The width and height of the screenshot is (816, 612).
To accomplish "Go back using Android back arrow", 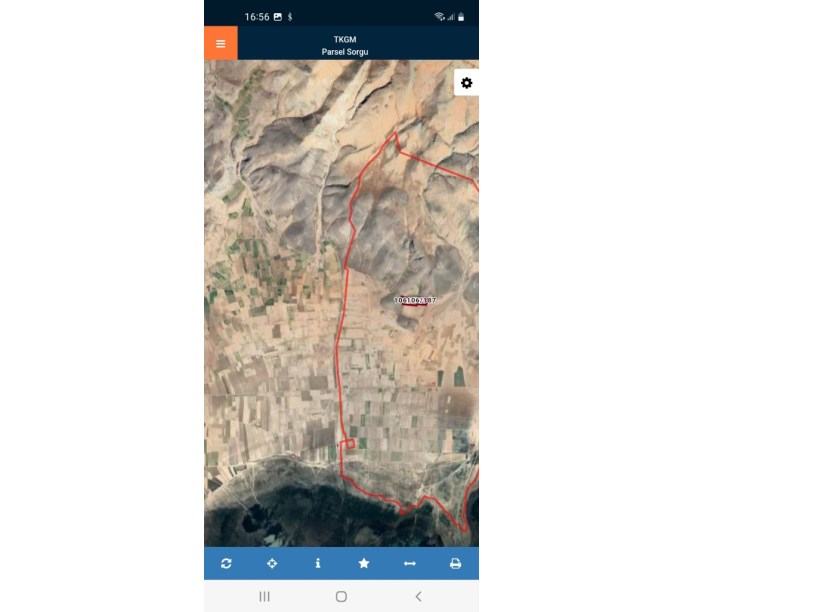I will (x=418, y=596).
